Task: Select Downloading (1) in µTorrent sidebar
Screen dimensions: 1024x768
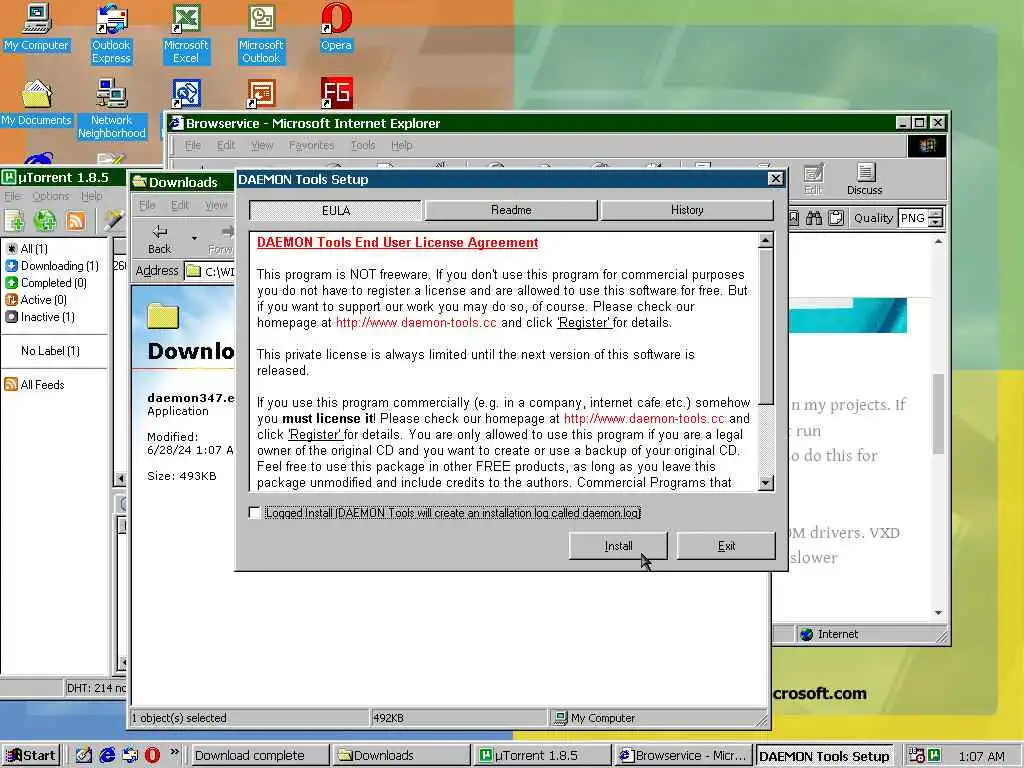Action: pyautogui.click(x=52, y=266)
